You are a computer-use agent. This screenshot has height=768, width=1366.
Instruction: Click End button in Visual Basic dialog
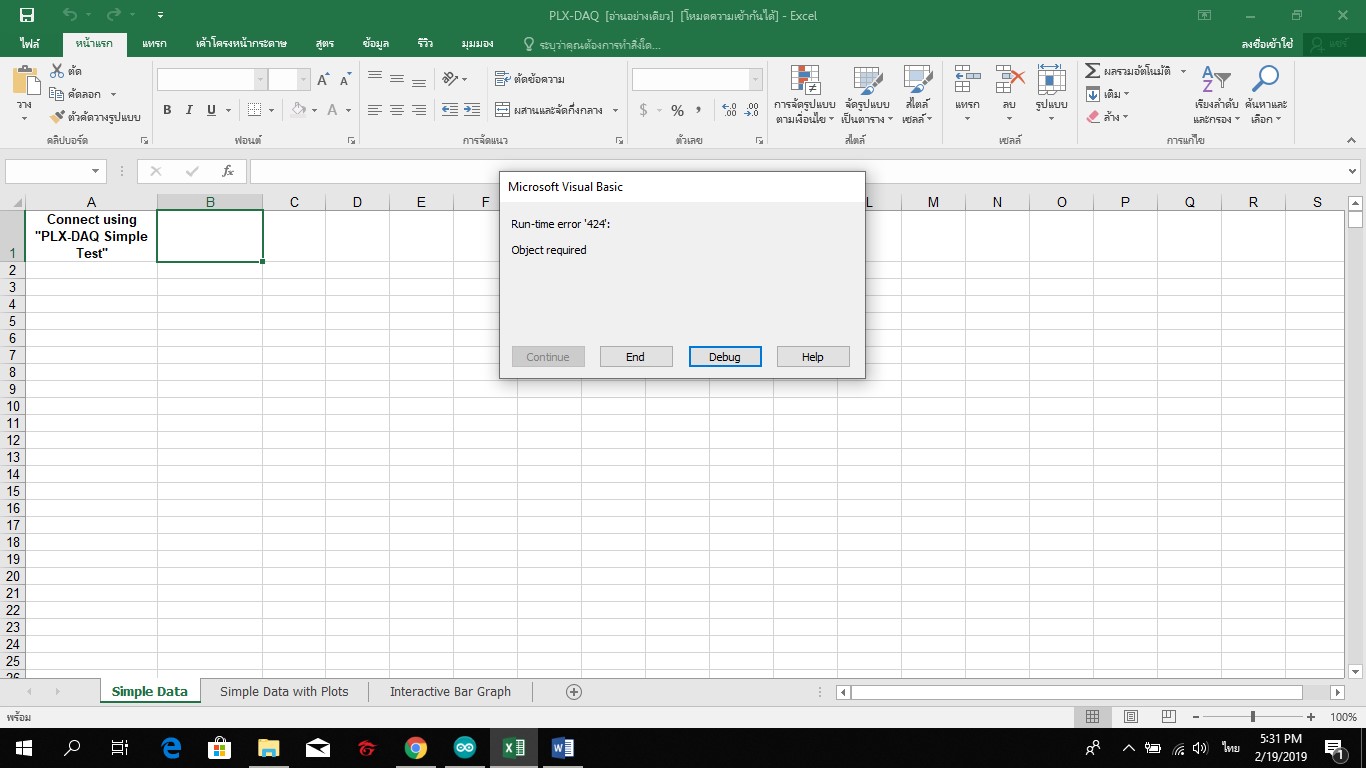(x=635, y=357)
